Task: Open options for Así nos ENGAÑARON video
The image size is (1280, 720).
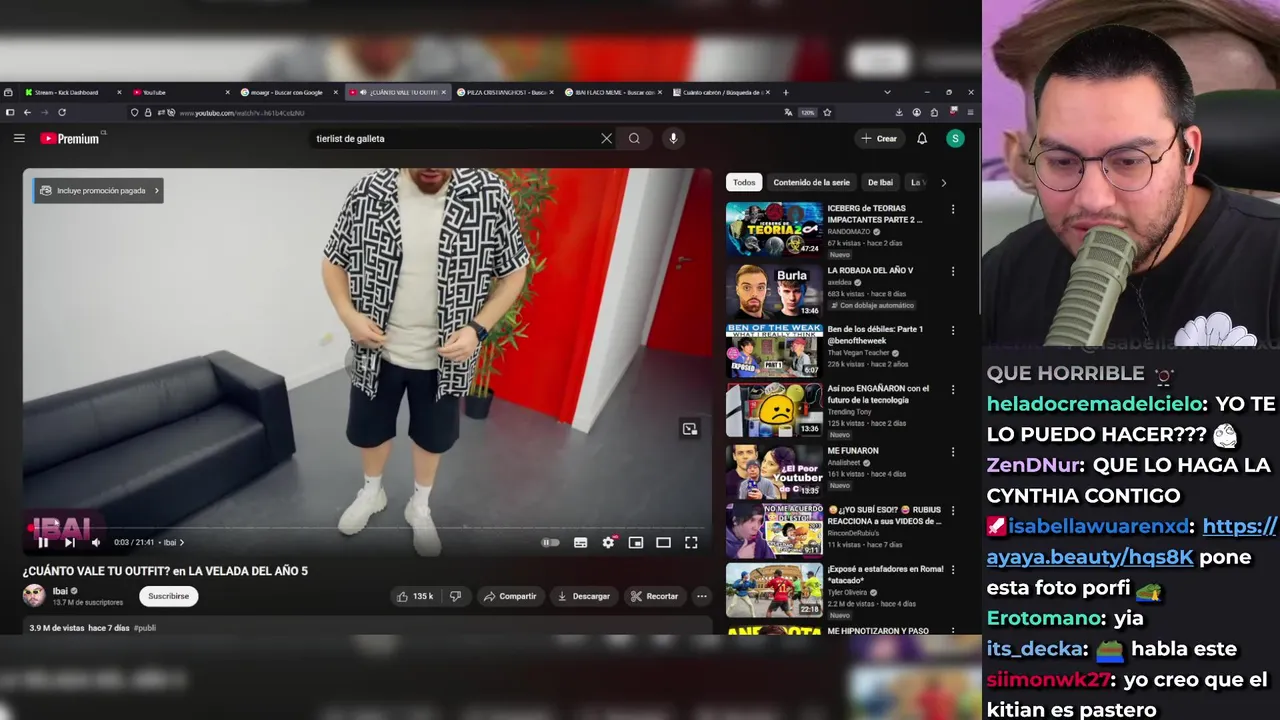Action: pos(953,389)
